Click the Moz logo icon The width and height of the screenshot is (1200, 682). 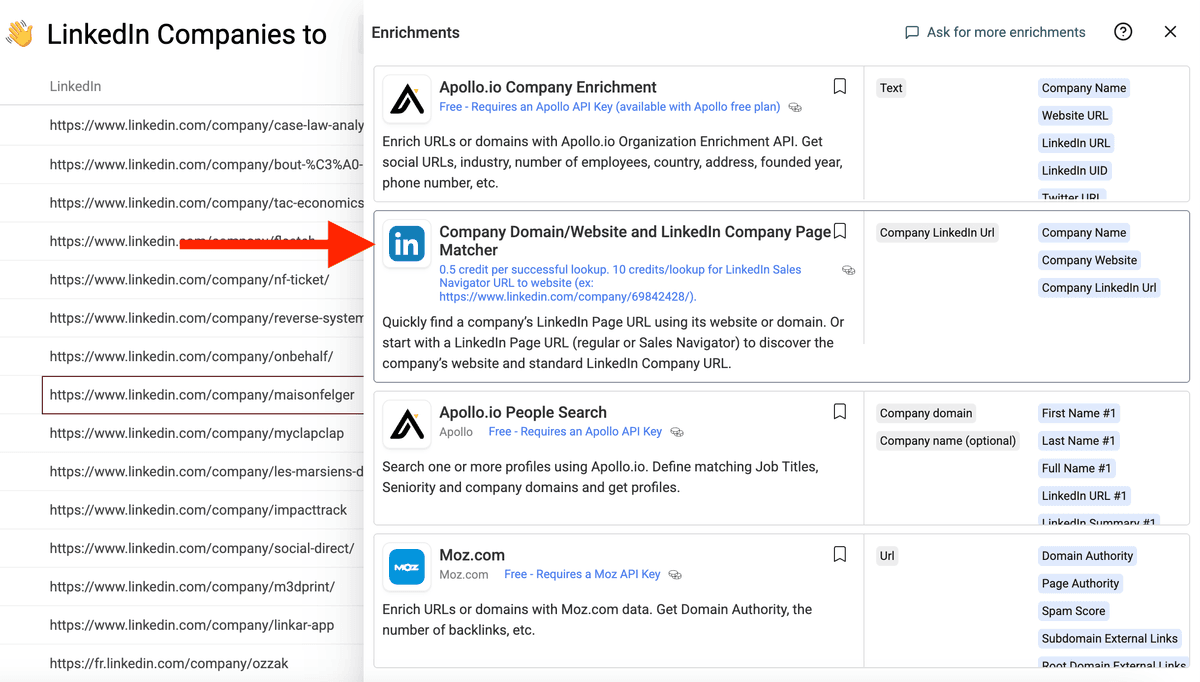click(x=407, y=567)
